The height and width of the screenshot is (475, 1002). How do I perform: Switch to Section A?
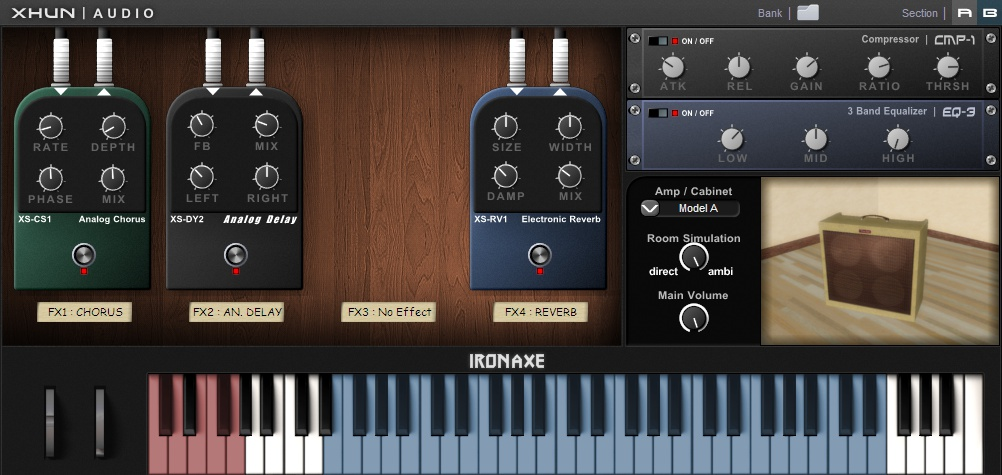point(964,13)
